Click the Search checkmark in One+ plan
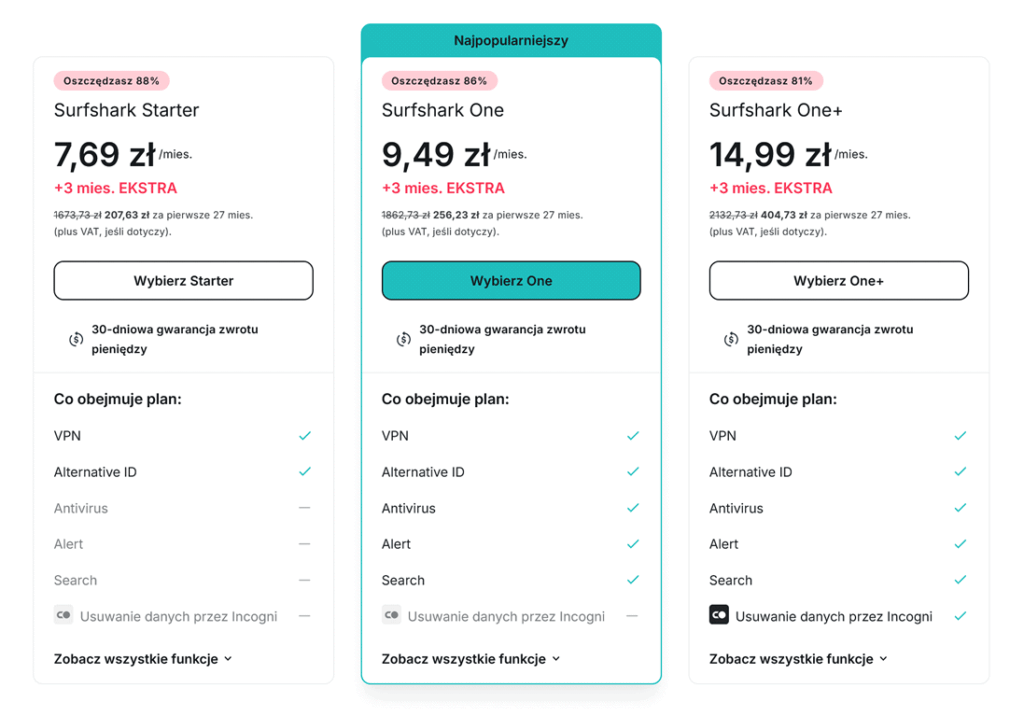 click(960, 579)
